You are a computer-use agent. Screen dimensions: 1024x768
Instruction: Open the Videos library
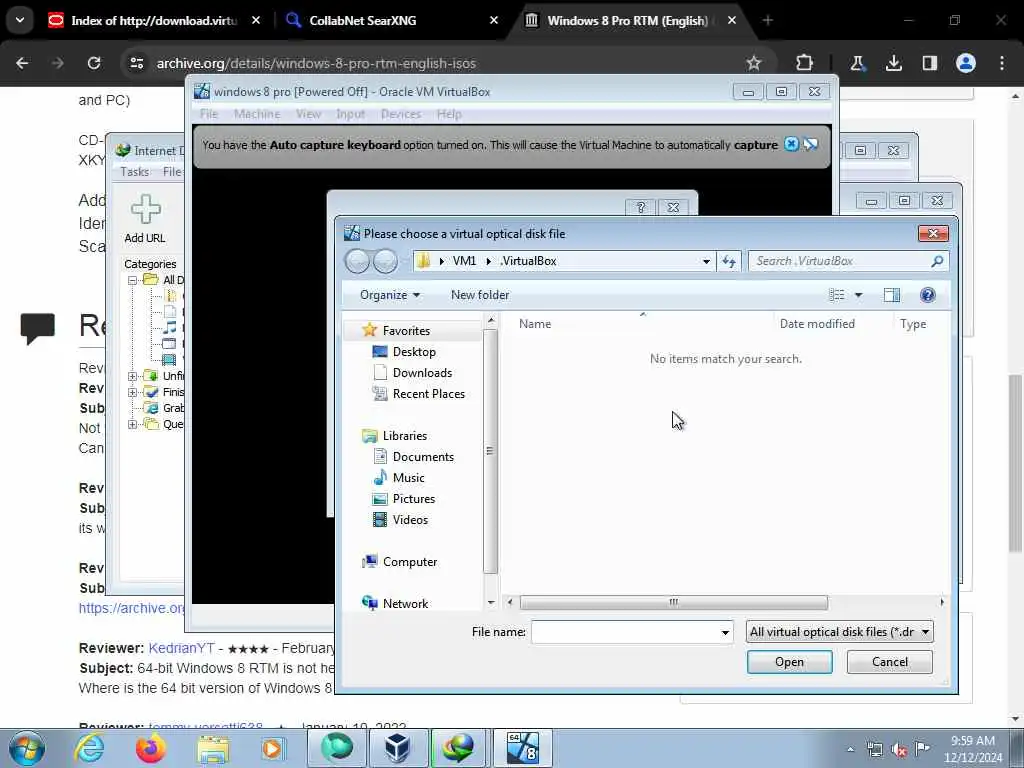pos(410,520)
